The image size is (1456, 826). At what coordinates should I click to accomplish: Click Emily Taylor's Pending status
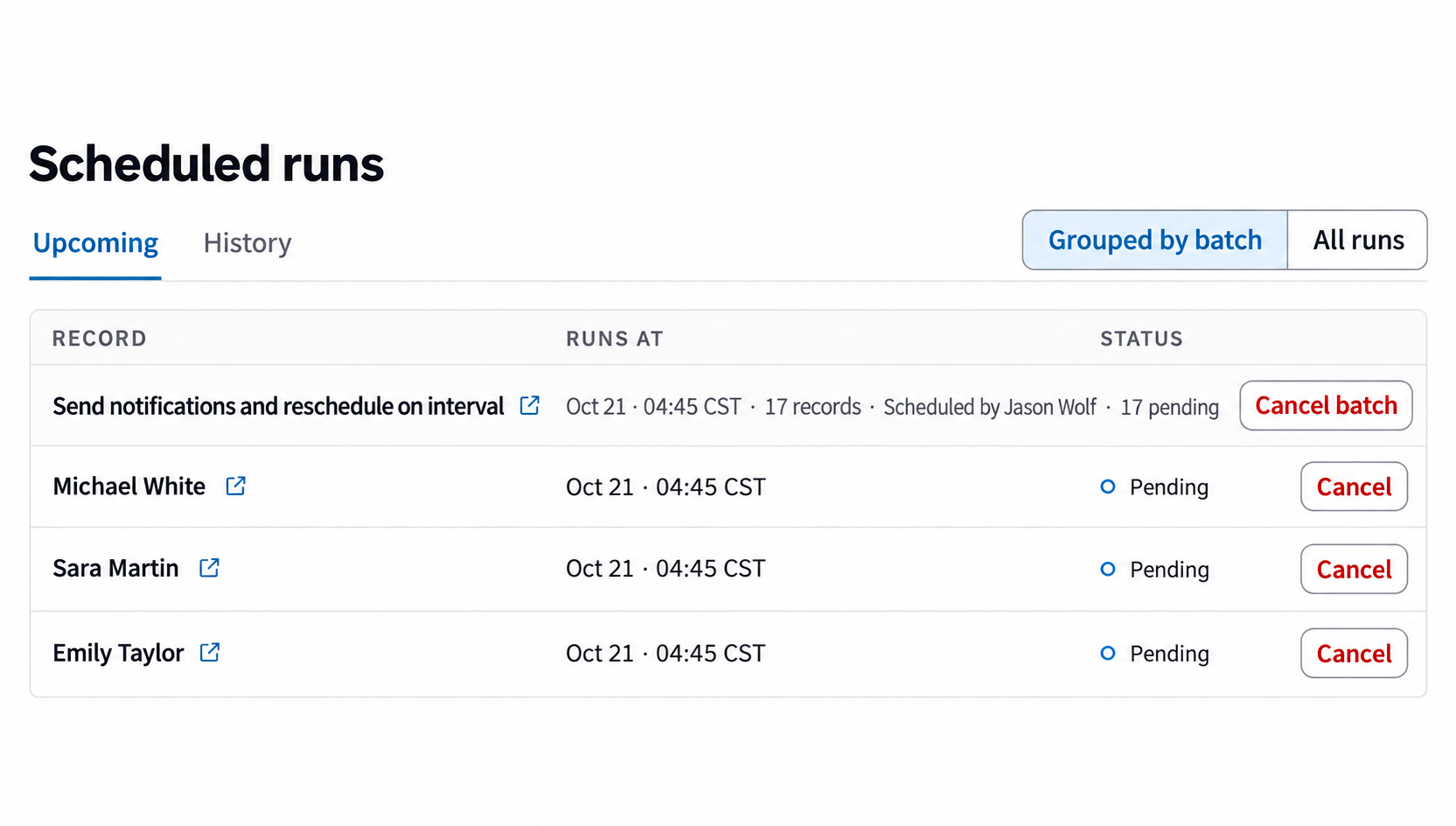pyautogui.click(x=1154, y=653)
